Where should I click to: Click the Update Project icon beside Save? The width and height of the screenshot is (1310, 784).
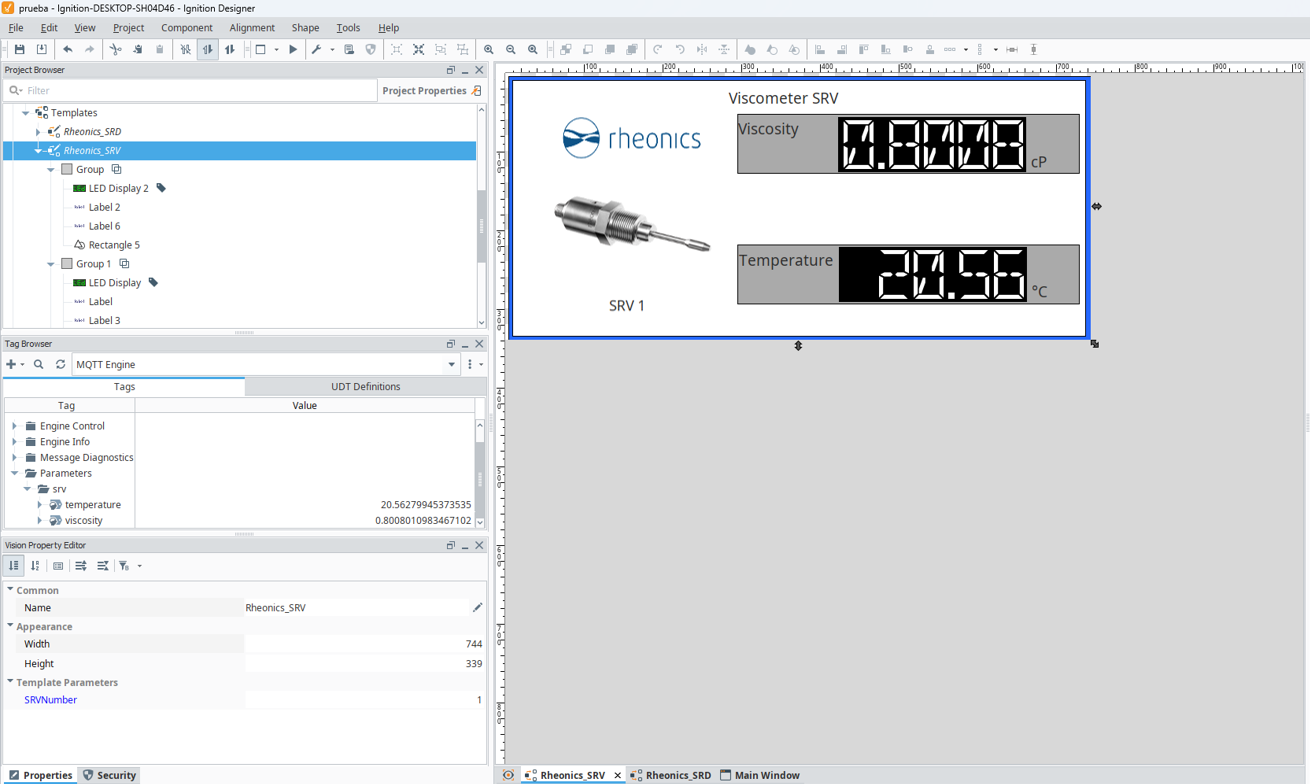[x=41, y=49]
